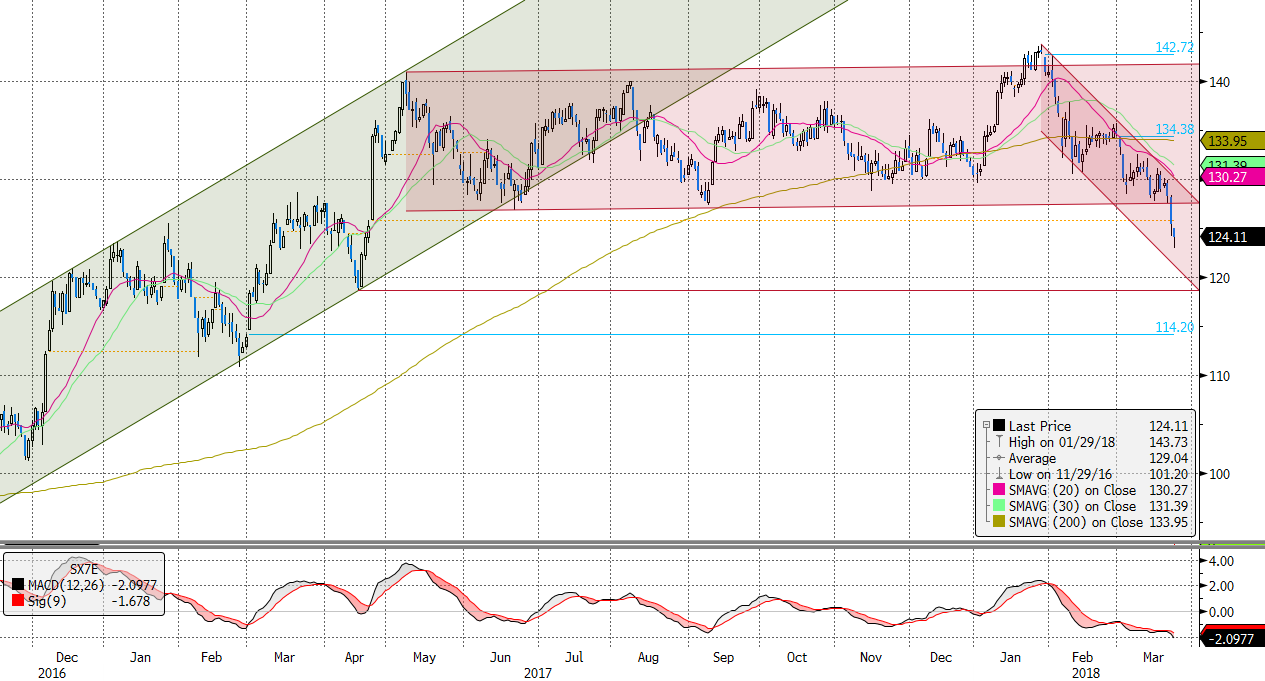Click the 114.20 horizontal line label
1265x681 pixels.
click(x=1174, y=327)
